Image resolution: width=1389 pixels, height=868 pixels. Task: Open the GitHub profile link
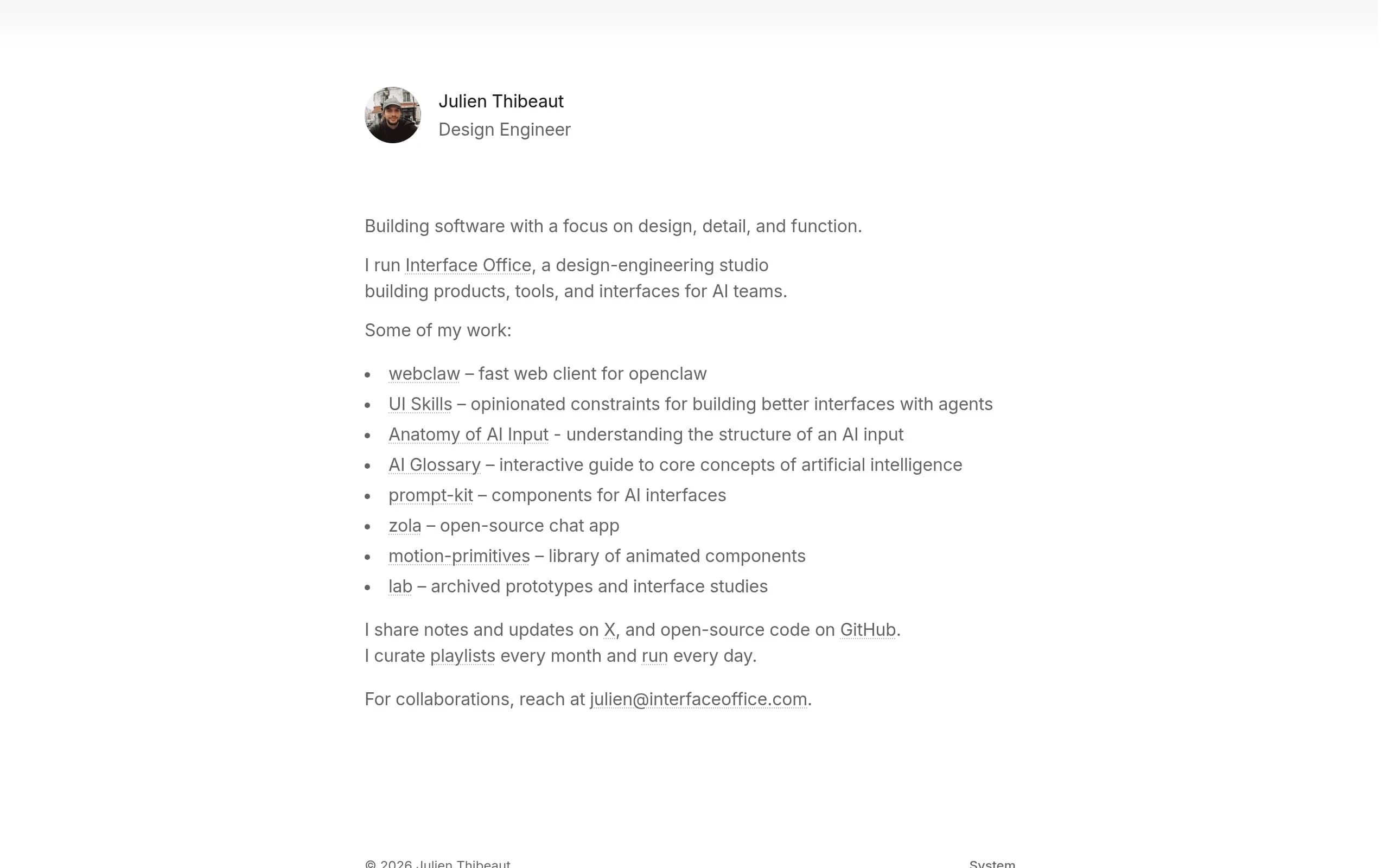867,630
